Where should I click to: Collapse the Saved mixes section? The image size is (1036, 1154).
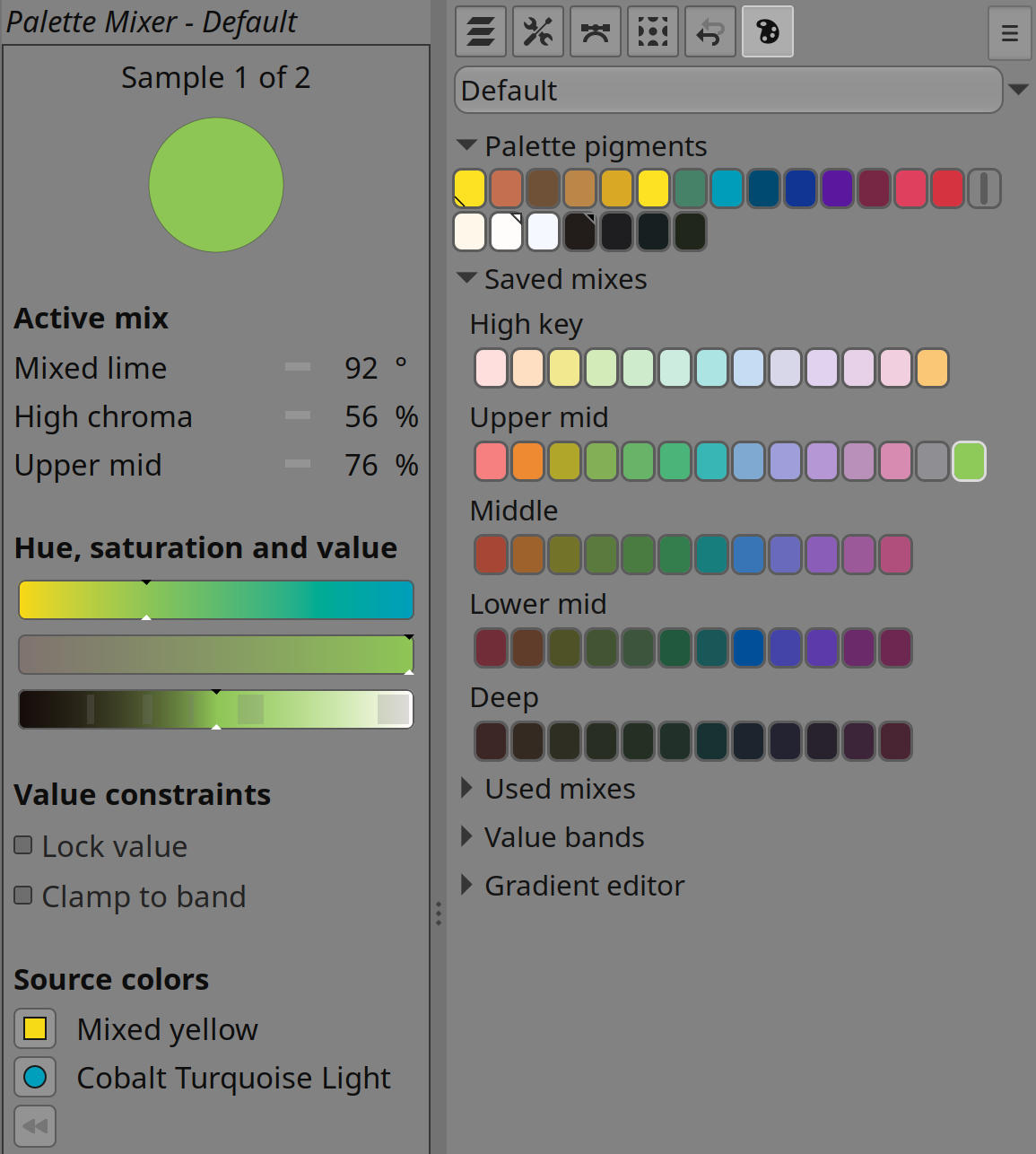[466, 278]
